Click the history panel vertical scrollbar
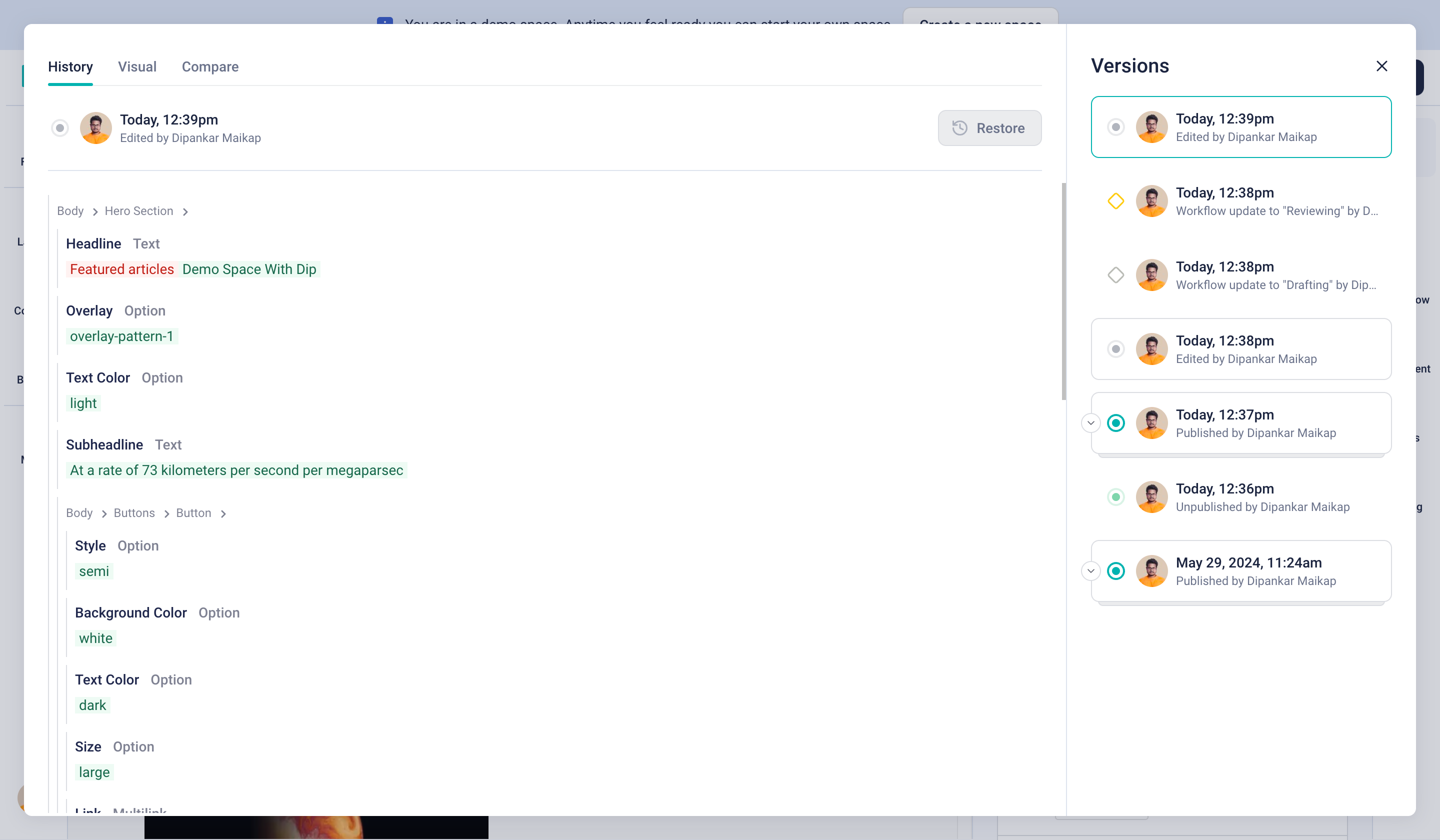This screenshot has width=1440, height=840. (x=1063, y=291)
